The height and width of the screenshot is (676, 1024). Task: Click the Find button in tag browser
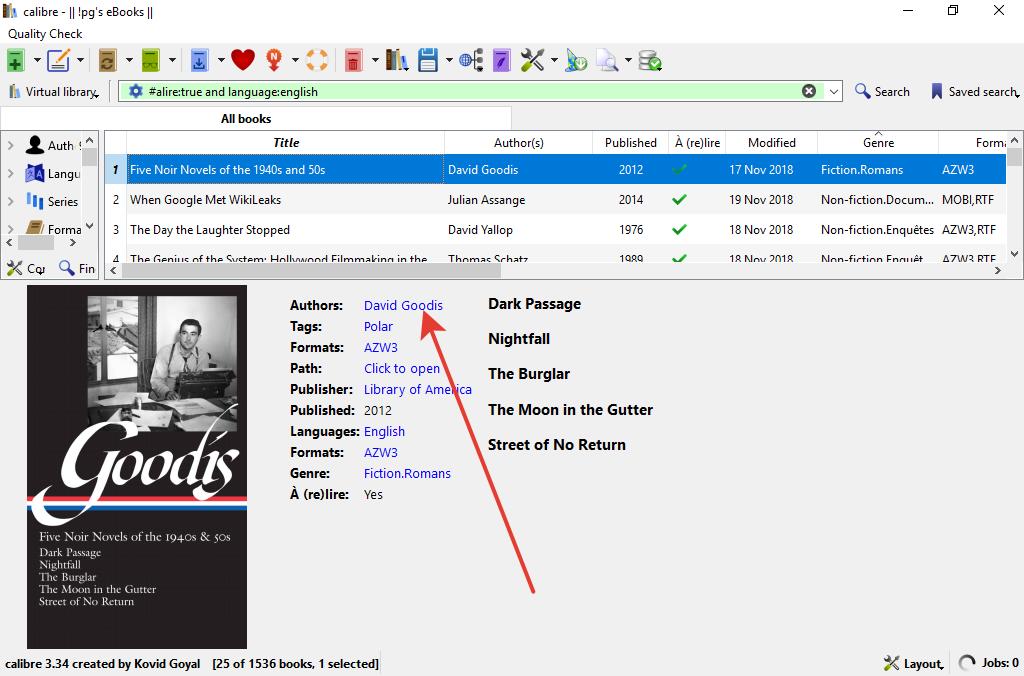[76, 268]
